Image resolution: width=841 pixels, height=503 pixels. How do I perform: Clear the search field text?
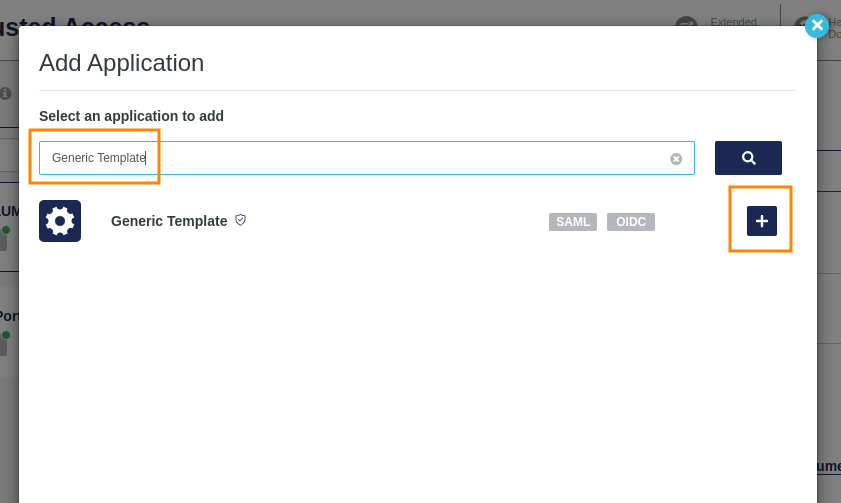tap(676, 159)
